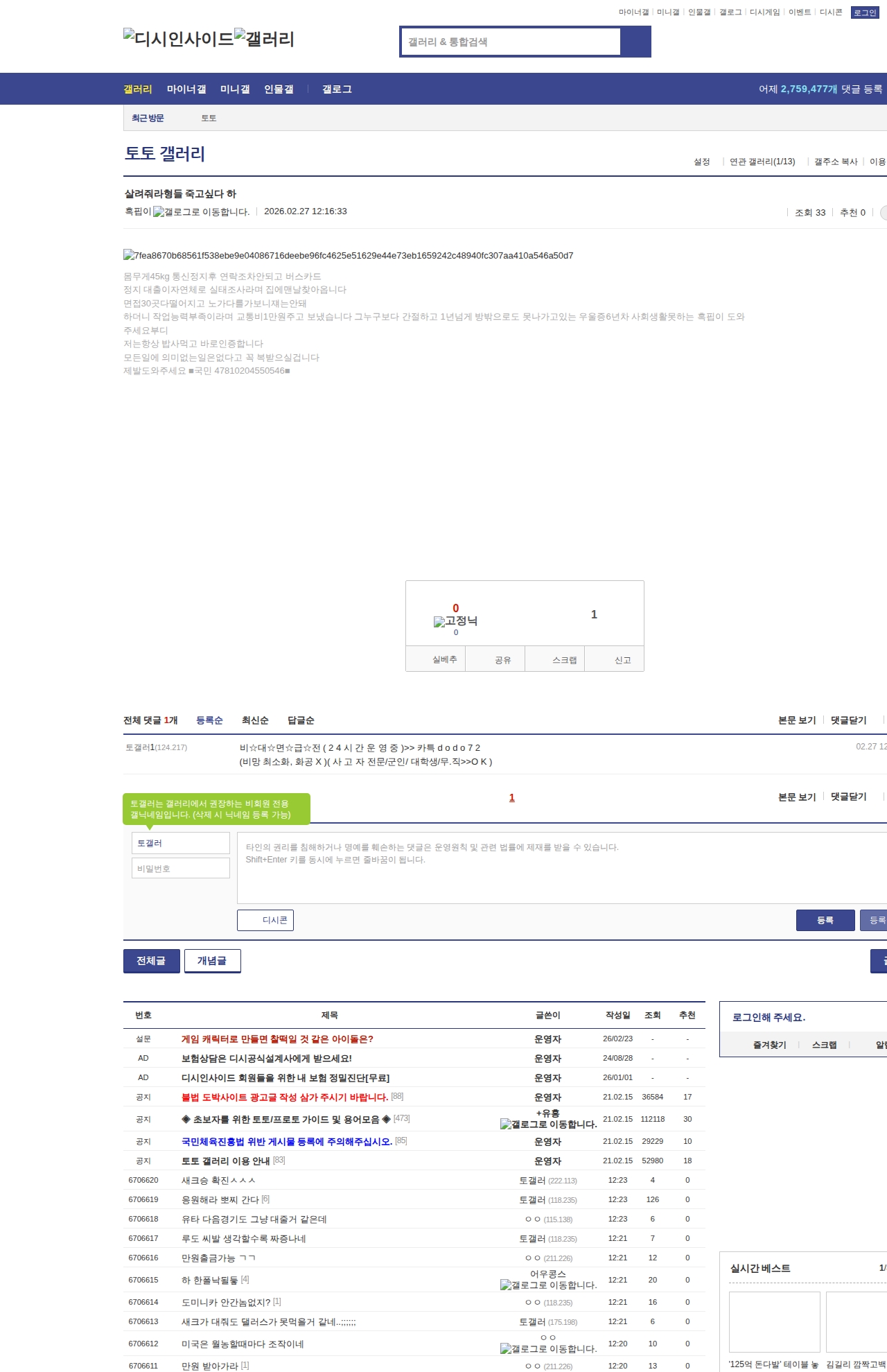Viewport: 887px width, 1372px height.
Task: Sort comments by 답글순
Action: coord(301,720)
